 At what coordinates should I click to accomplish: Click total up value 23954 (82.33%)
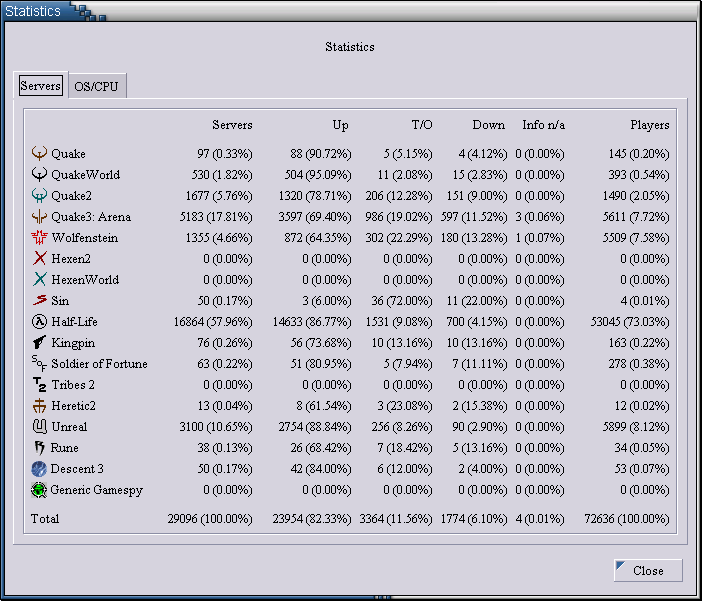tap(312, 519)
